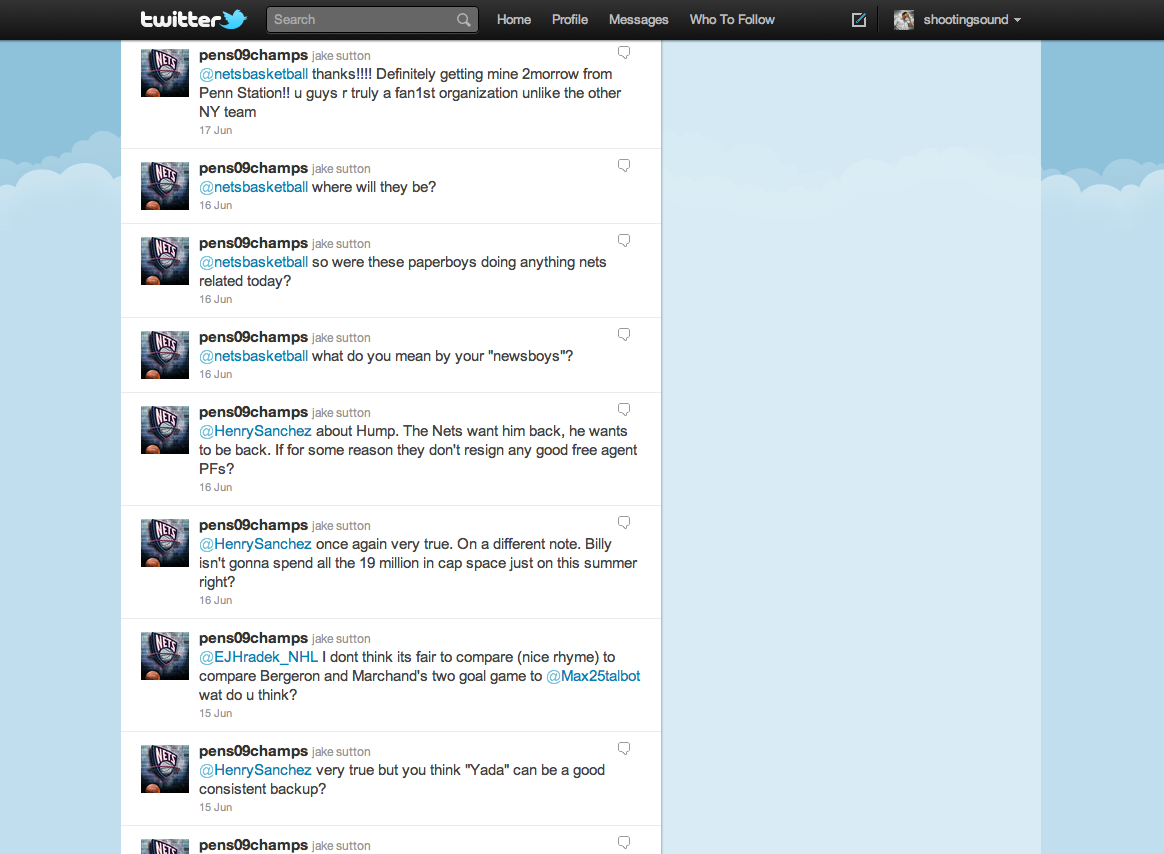Click '17 Jun' timestamp on 'thanks!!!!' tweet
The width and height of the screenshot is (1164, 854).
(x=215, y=130)
